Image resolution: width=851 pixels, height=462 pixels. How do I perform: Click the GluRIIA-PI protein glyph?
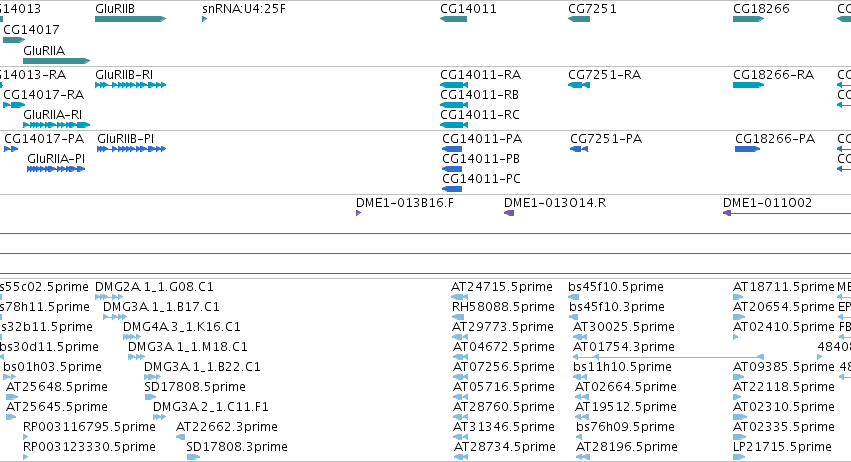click(x=56, y=169)
